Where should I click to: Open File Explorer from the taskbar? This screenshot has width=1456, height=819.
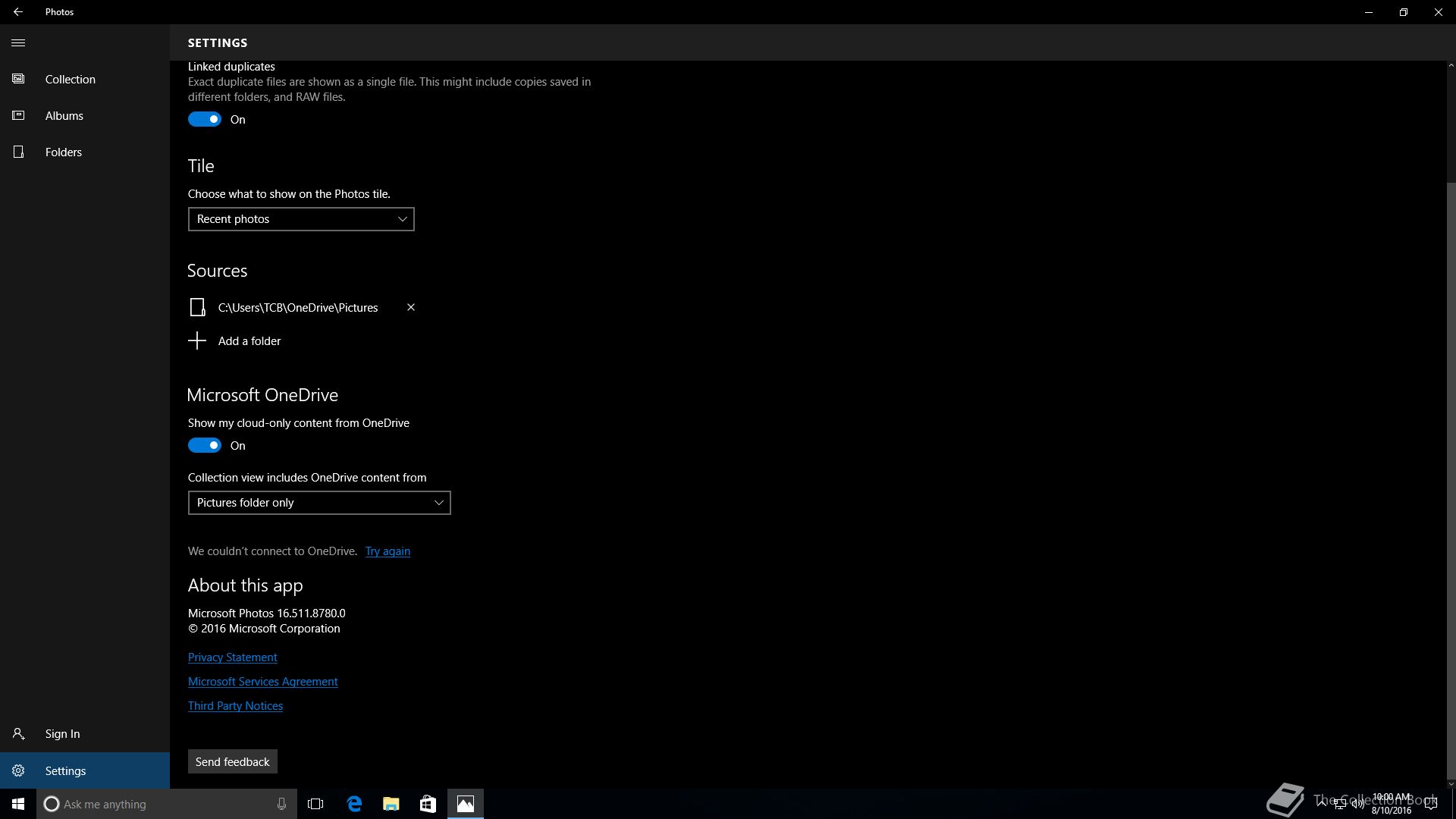coord(391,804)
